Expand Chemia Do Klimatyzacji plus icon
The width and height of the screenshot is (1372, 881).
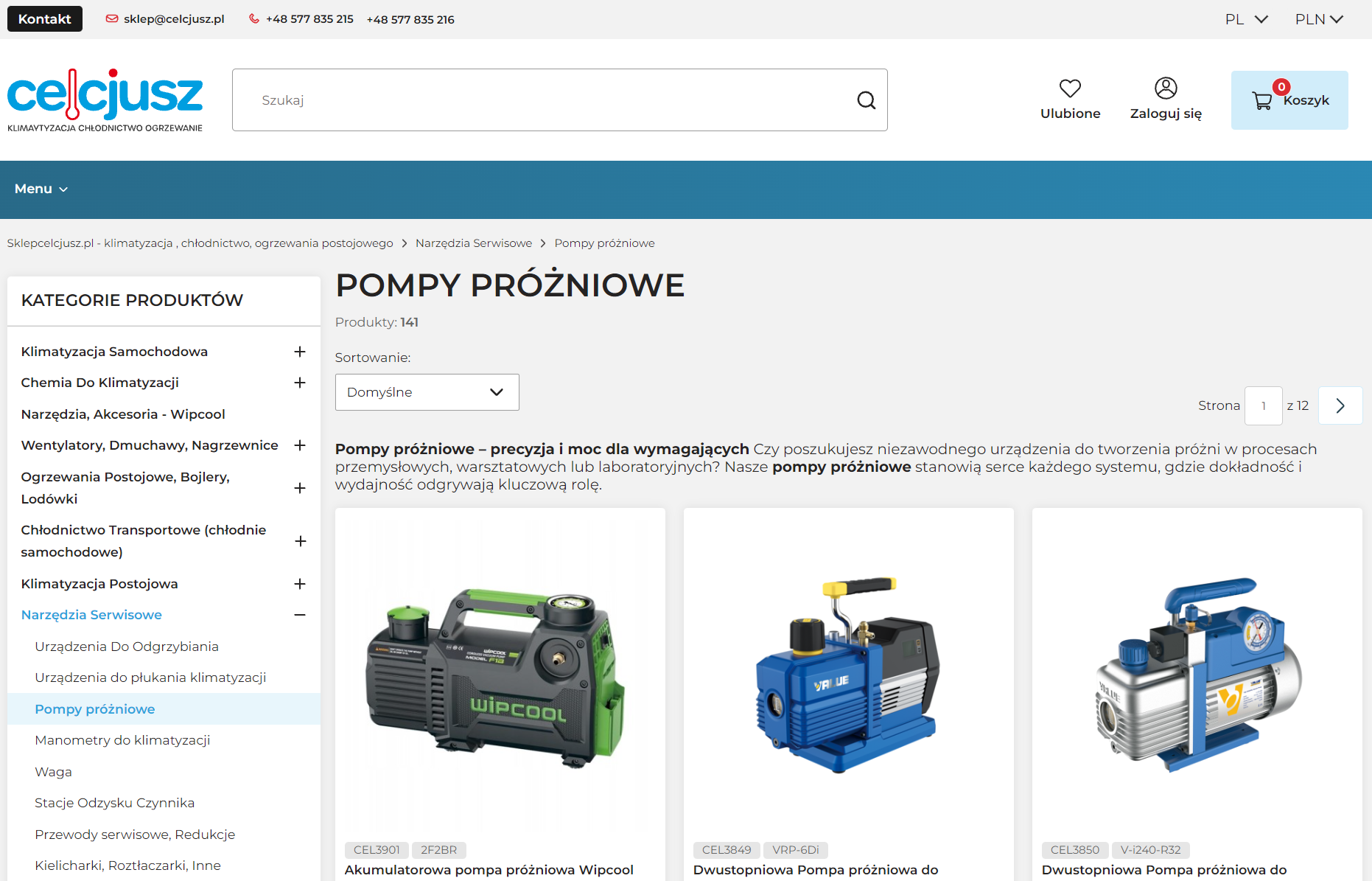pos(300,383)
